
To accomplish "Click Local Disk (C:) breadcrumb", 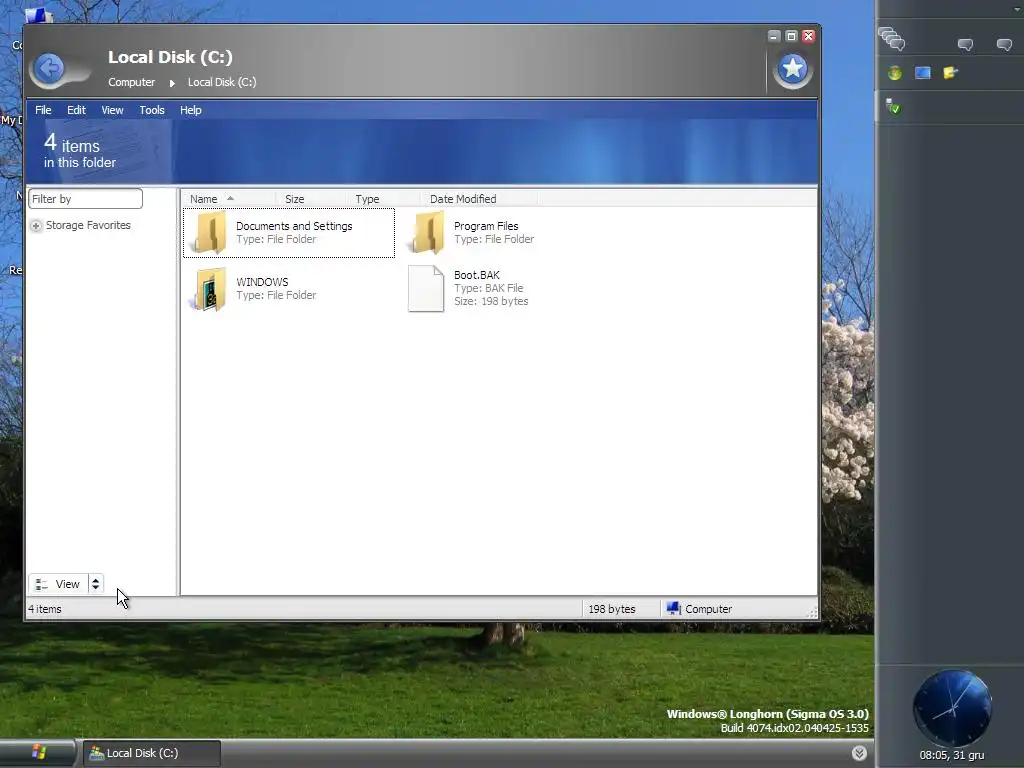I will click(x=222, y=82).
